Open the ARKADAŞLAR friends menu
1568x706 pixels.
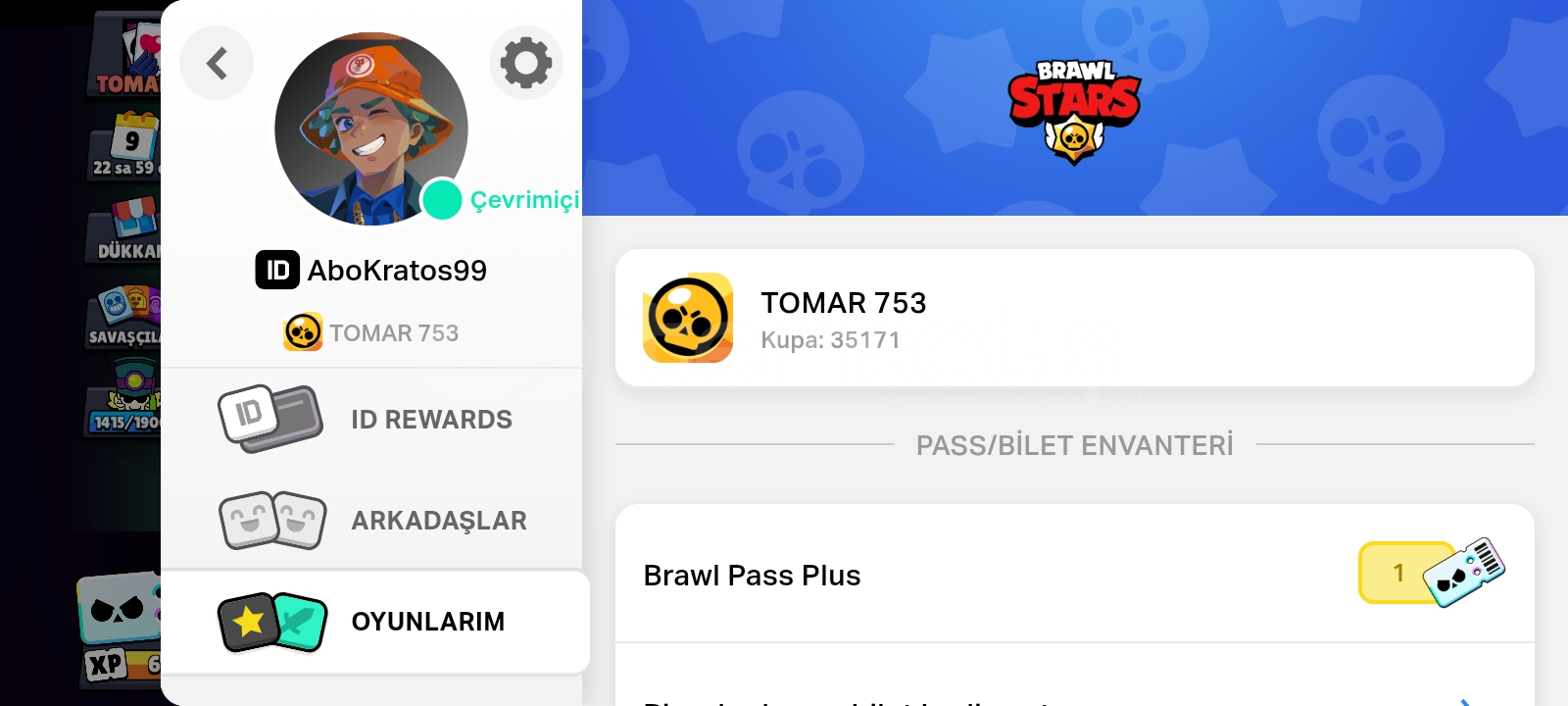pos(371,521)
